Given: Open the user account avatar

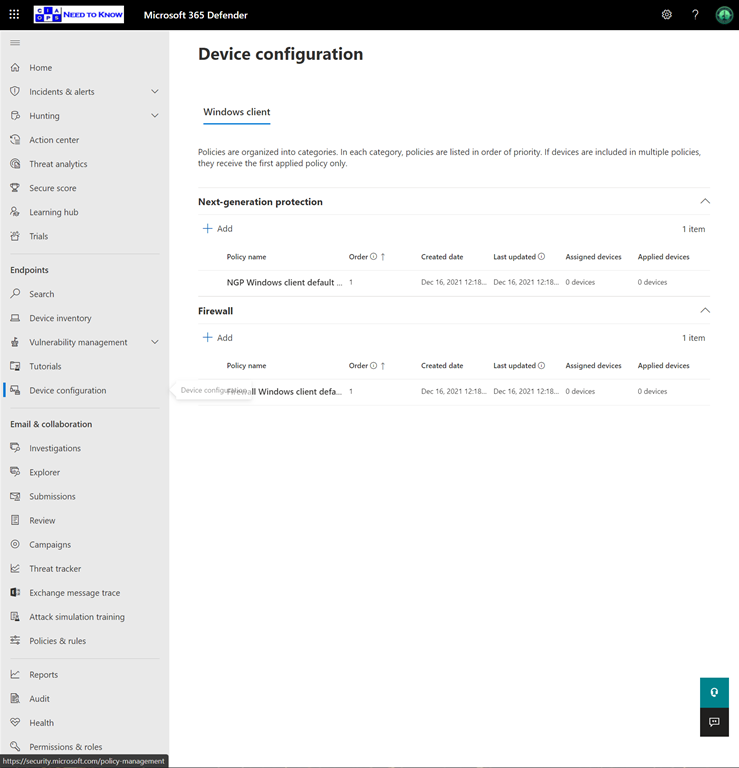Looking at the screenshot, I should pyautogui.click(x=724, y=15).
